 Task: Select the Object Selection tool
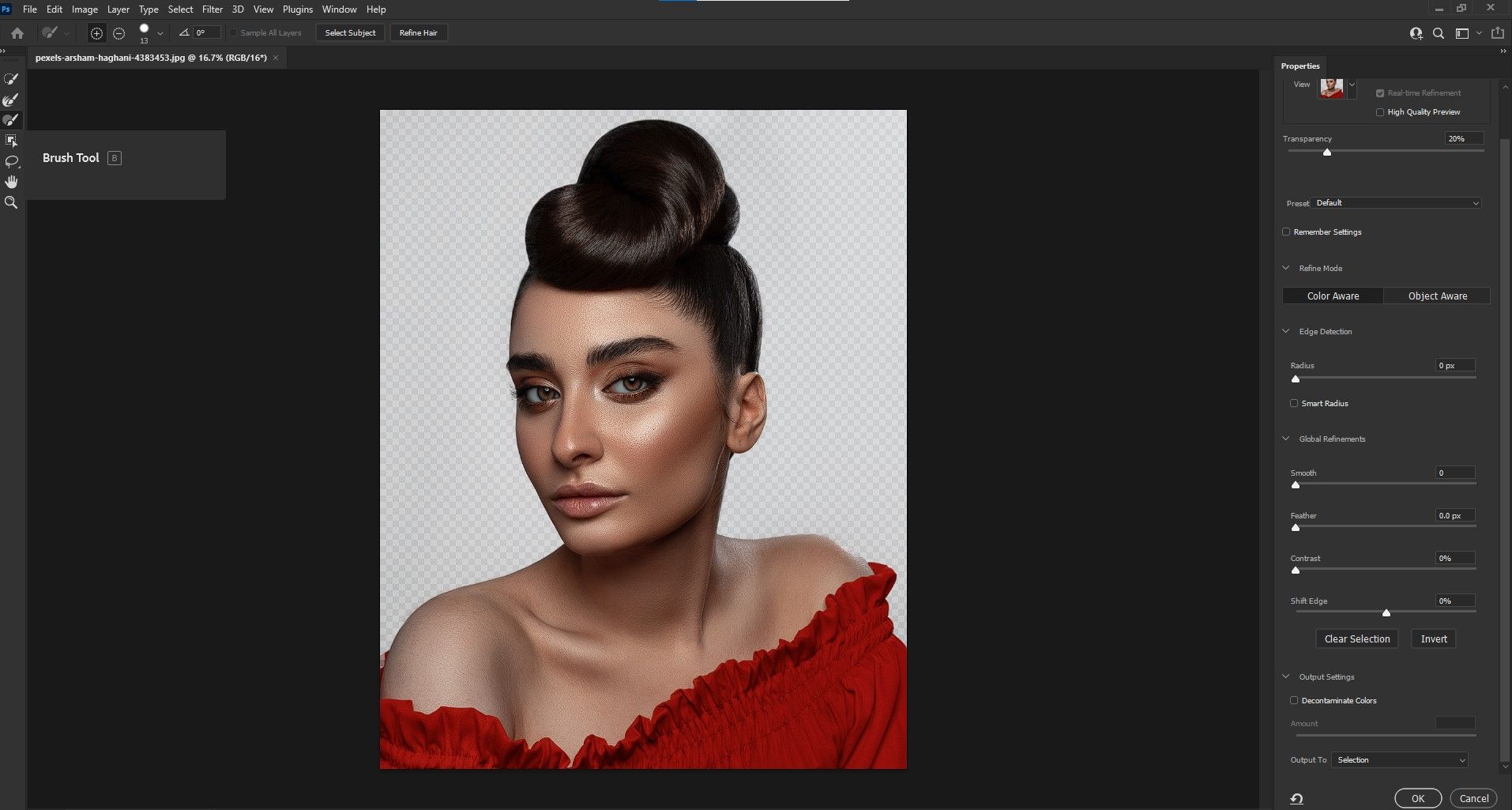(11, 141)
